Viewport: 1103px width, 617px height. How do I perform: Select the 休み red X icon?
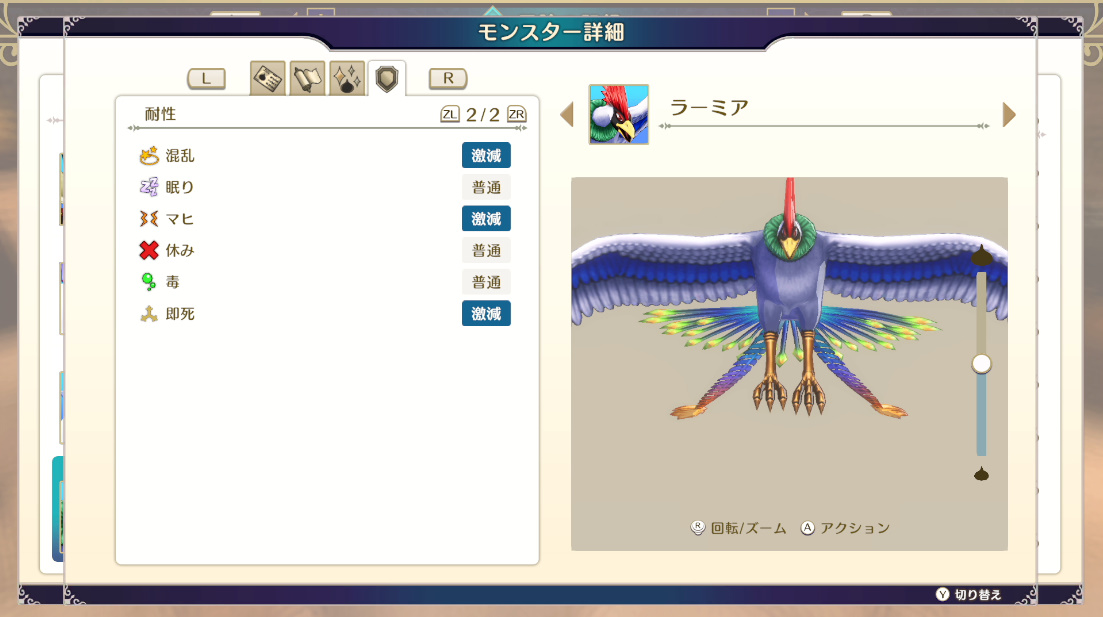pyautogui.click(x=148, y=250)
